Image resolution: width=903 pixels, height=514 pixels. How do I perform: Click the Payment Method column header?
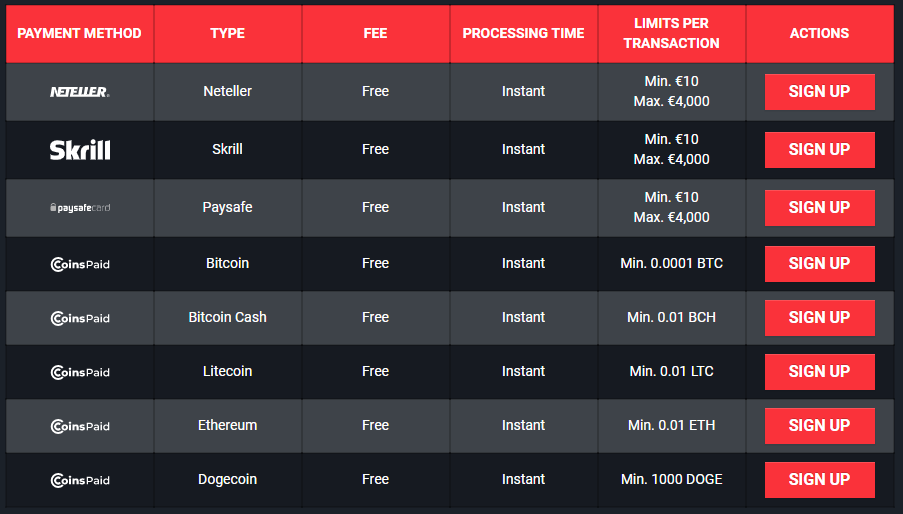79,33
